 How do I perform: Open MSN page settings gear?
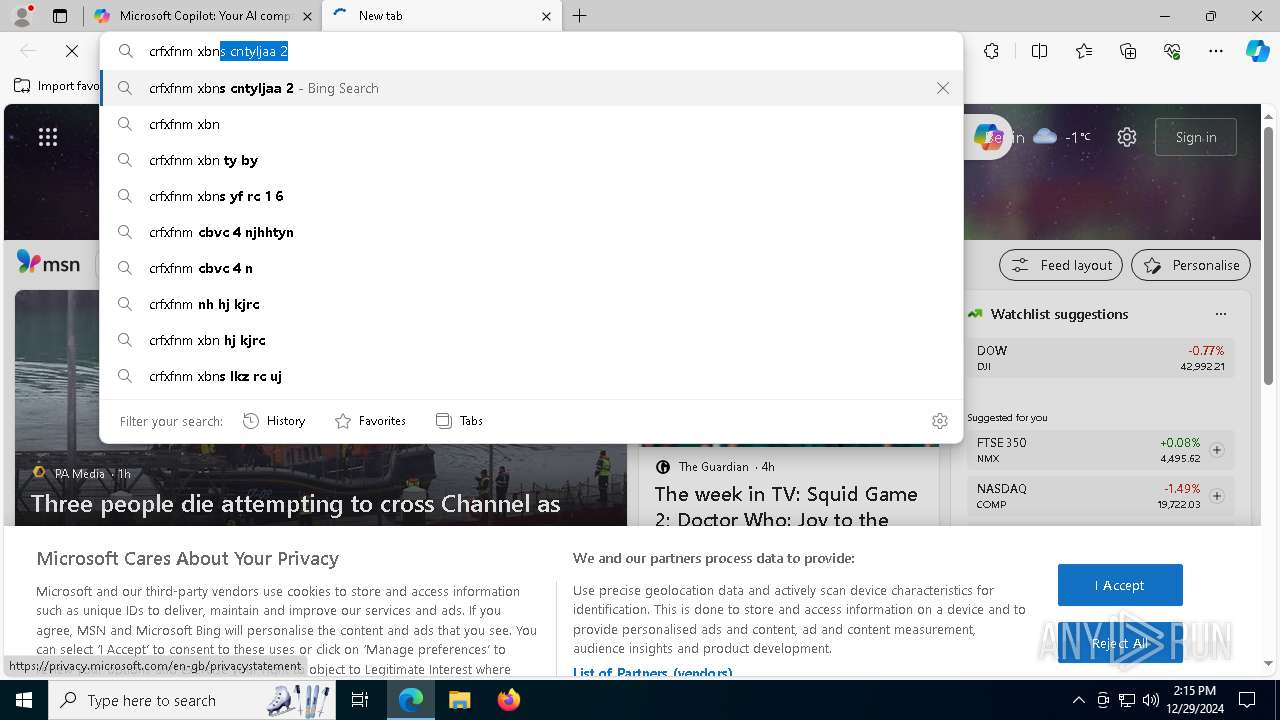(1127, 137)
